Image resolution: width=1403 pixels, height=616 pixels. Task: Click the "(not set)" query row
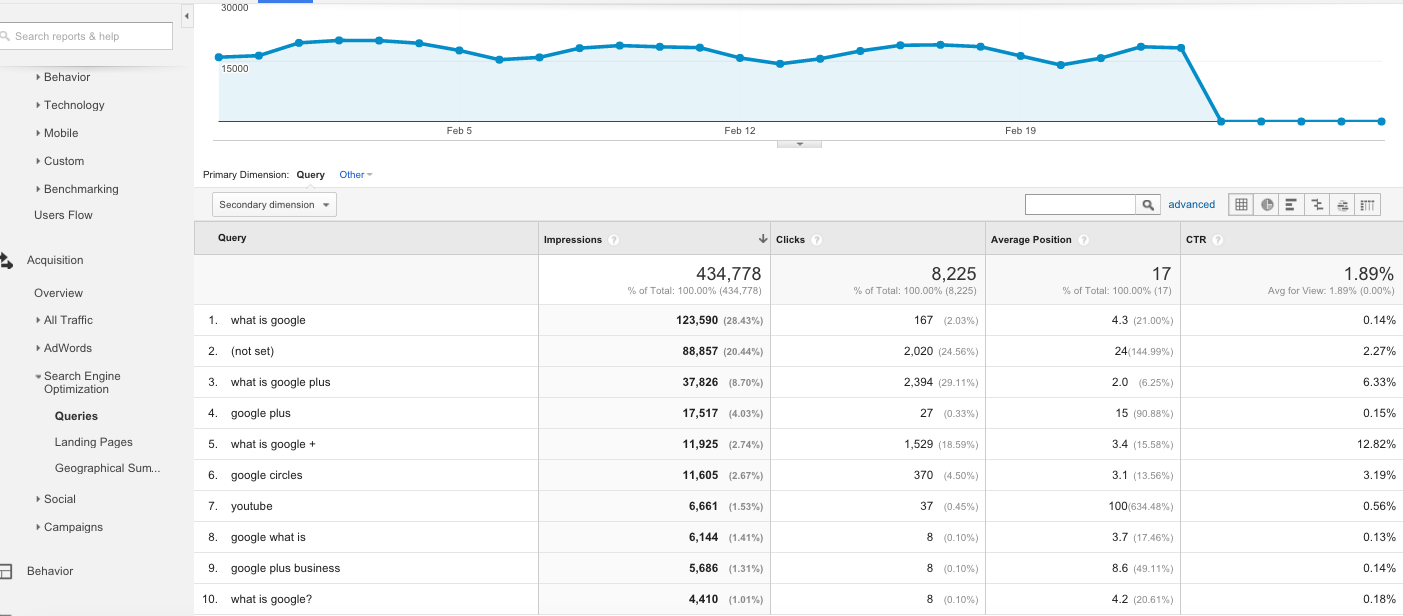[252, 351]
